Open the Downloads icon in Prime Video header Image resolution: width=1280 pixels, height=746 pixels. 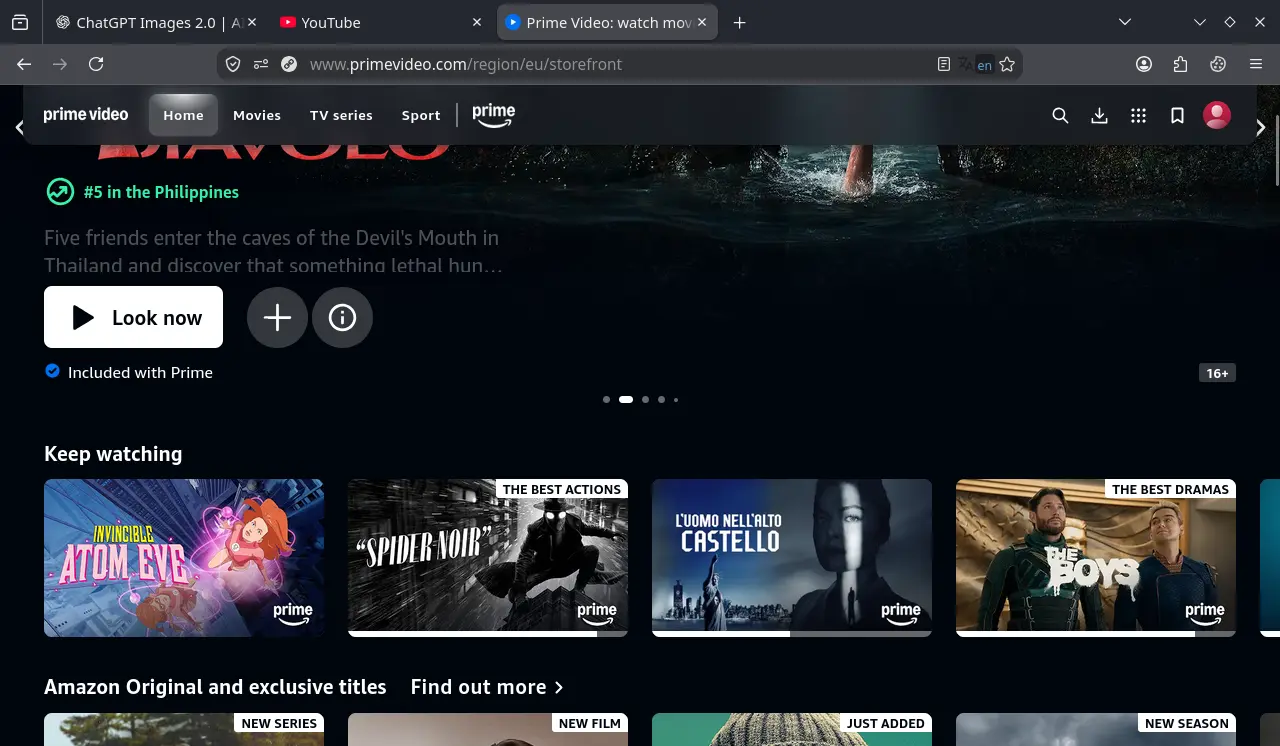1099,115
